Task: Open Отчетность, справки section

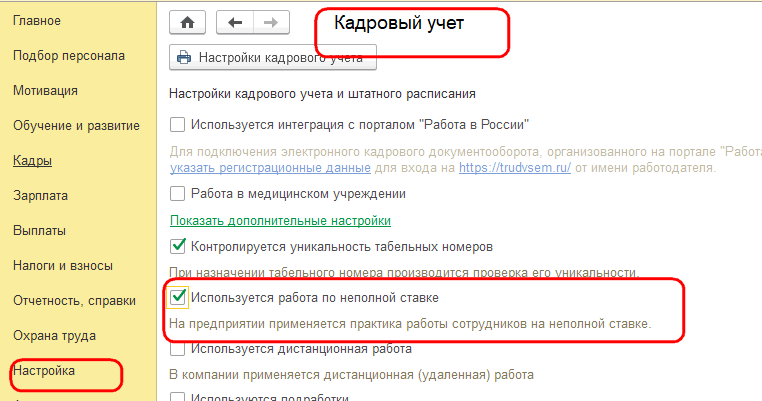Action: 74,301
